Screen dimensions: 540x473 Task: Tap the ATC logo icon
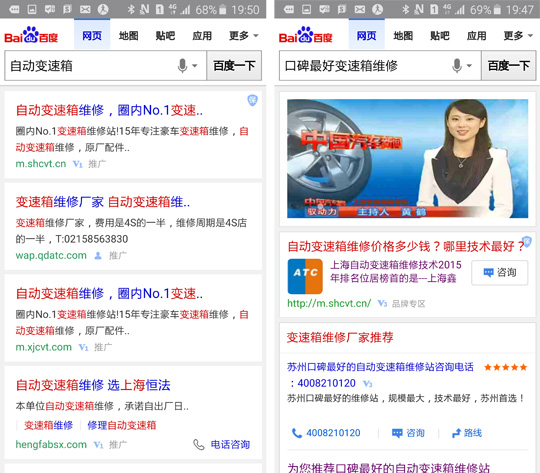tap(305, 276)
